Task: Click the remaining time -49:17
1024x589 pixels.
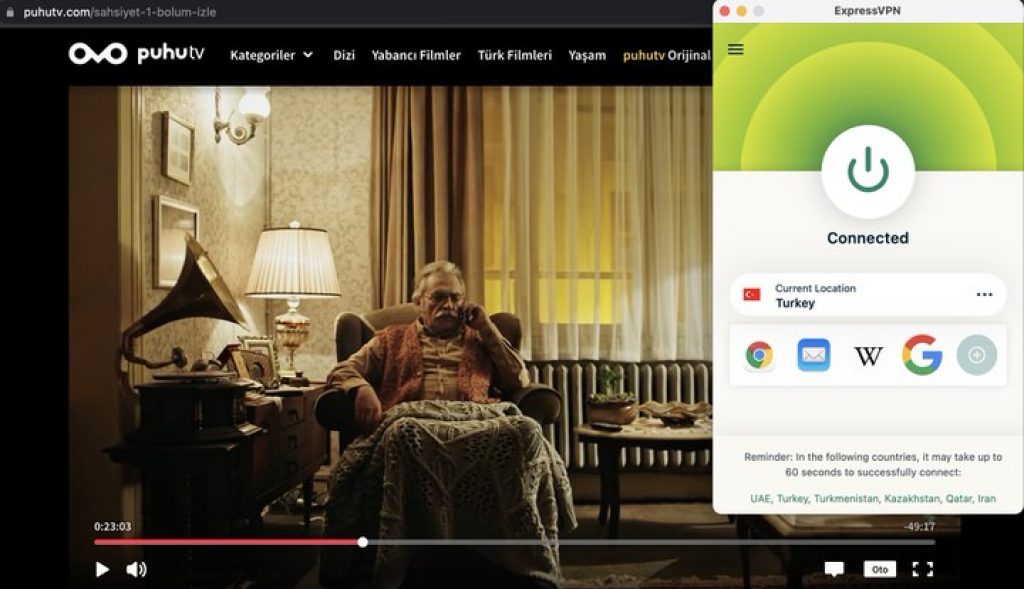Action: point(920,526)
